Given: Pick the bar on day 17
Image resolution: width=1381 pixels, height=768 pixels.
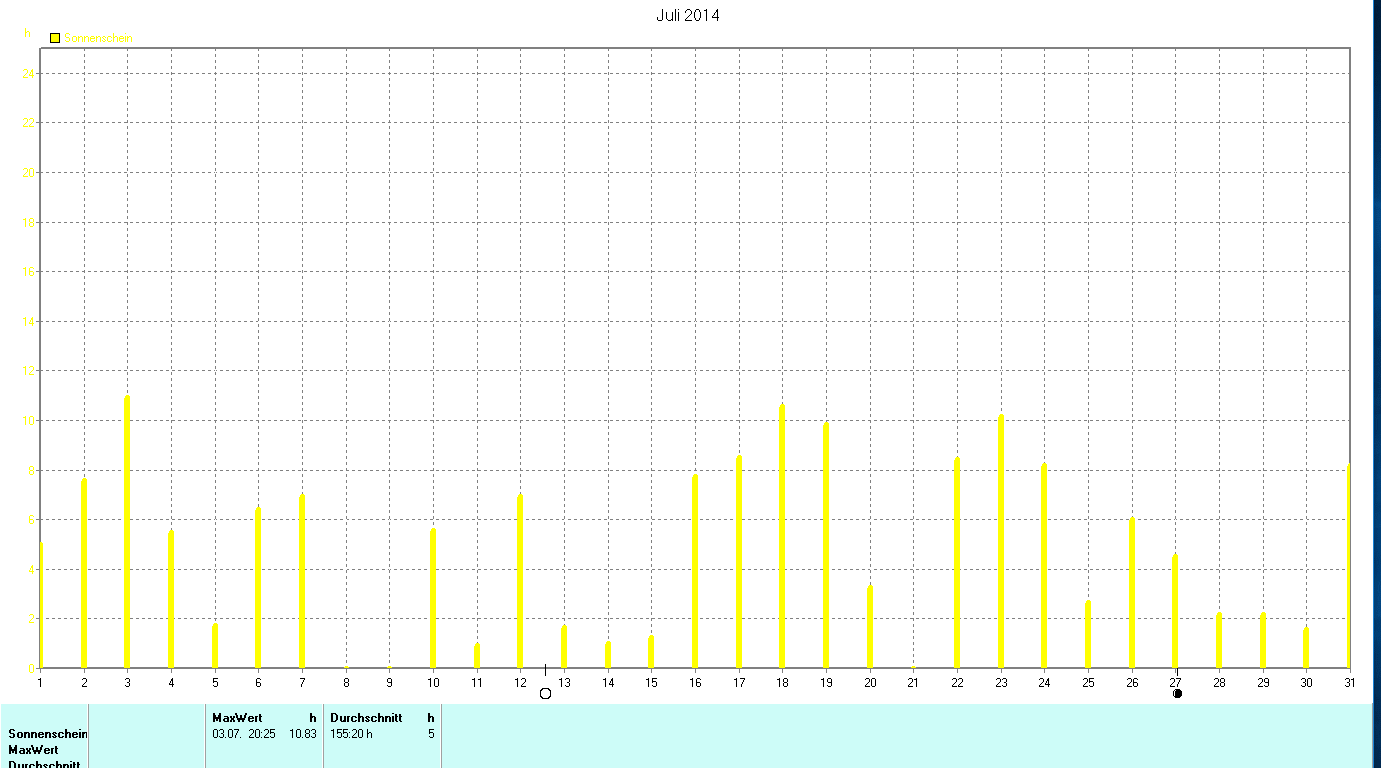Looking at the screenshot, I should (739, 562).
